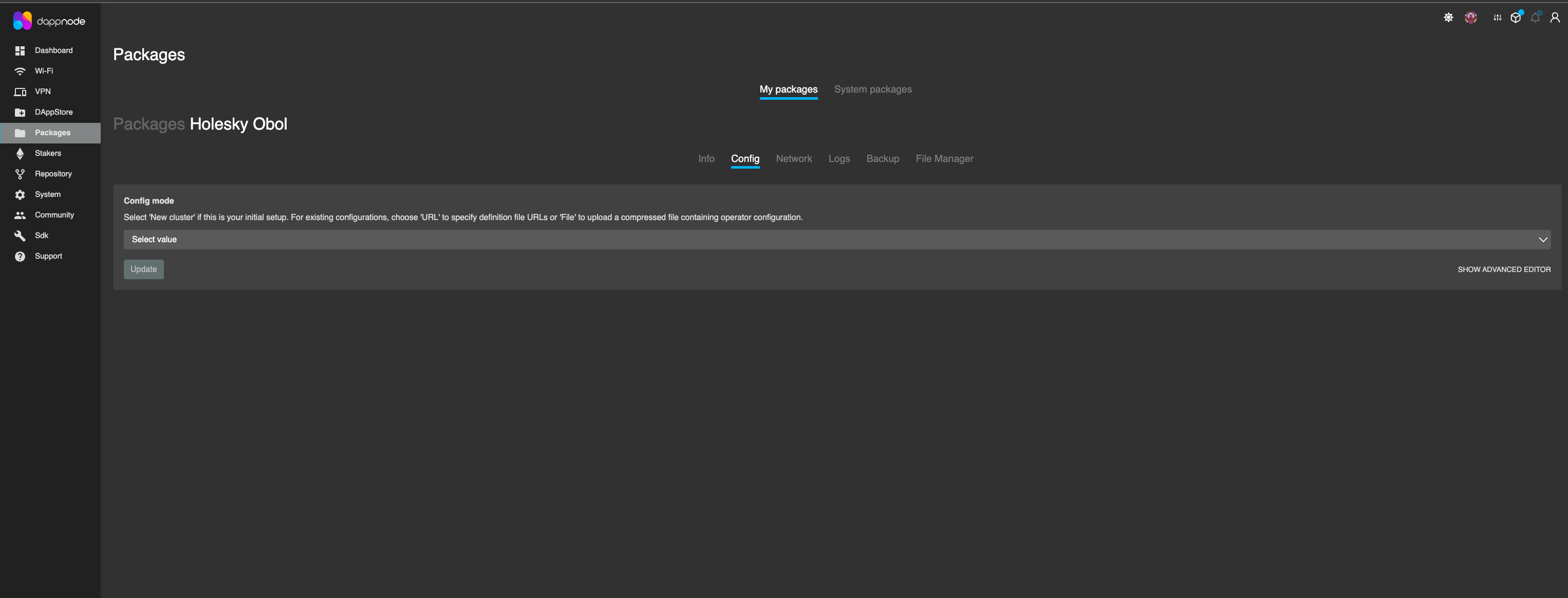This screenshot has width=1568, height=598.
Task: Click the package updates cube icon with badge
Action: [1515, 17]
